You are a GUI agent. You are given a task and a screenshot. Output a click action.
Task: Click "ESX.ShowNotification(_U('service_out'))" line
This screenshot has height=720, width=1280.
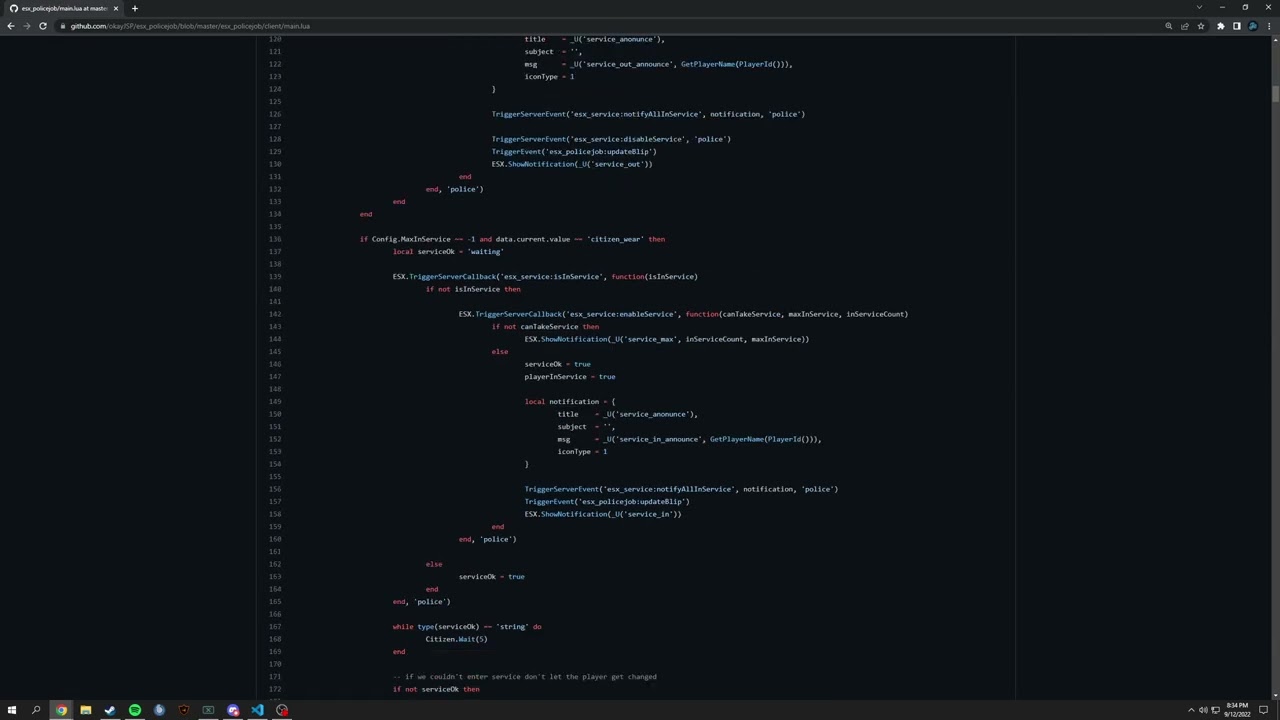572,164
